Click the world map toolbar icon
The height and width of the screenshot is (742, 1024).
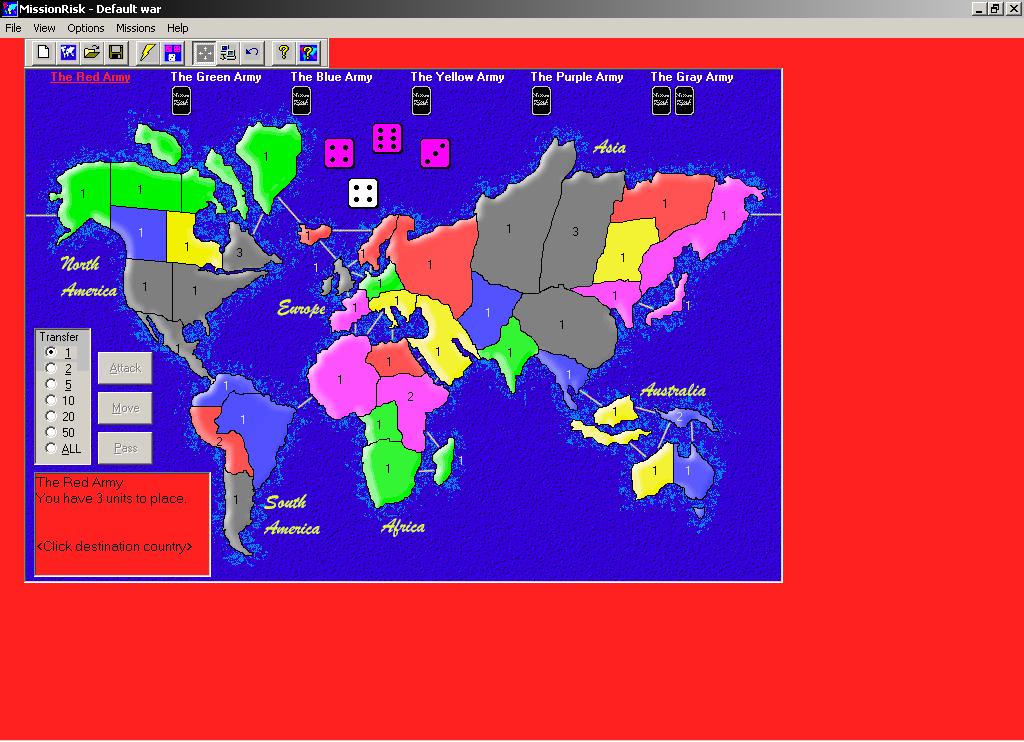(x=68, y=52)
